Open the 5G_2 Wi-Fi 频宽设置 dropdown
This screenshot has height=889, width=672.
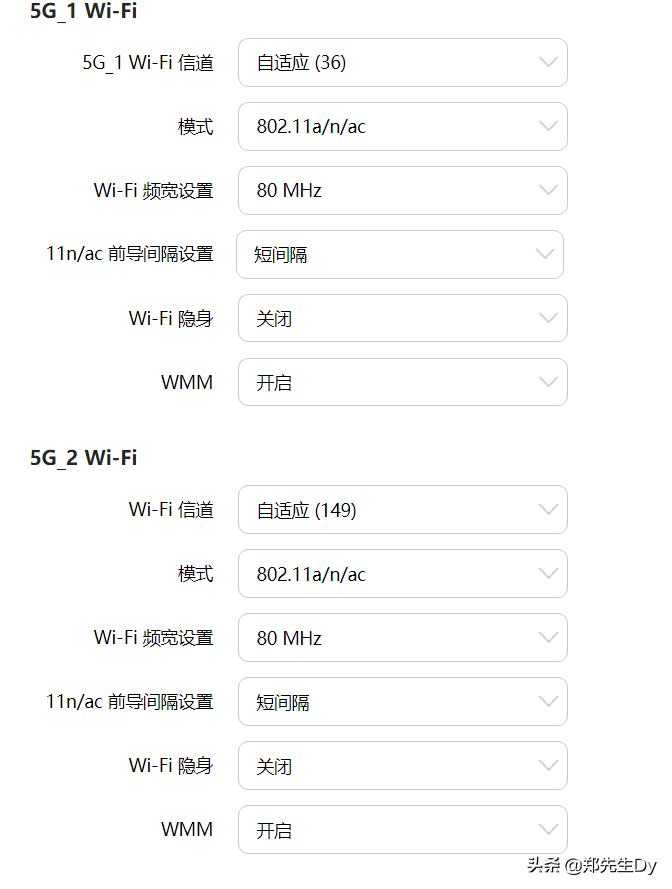pyautogui.click(x=402, y=638)
